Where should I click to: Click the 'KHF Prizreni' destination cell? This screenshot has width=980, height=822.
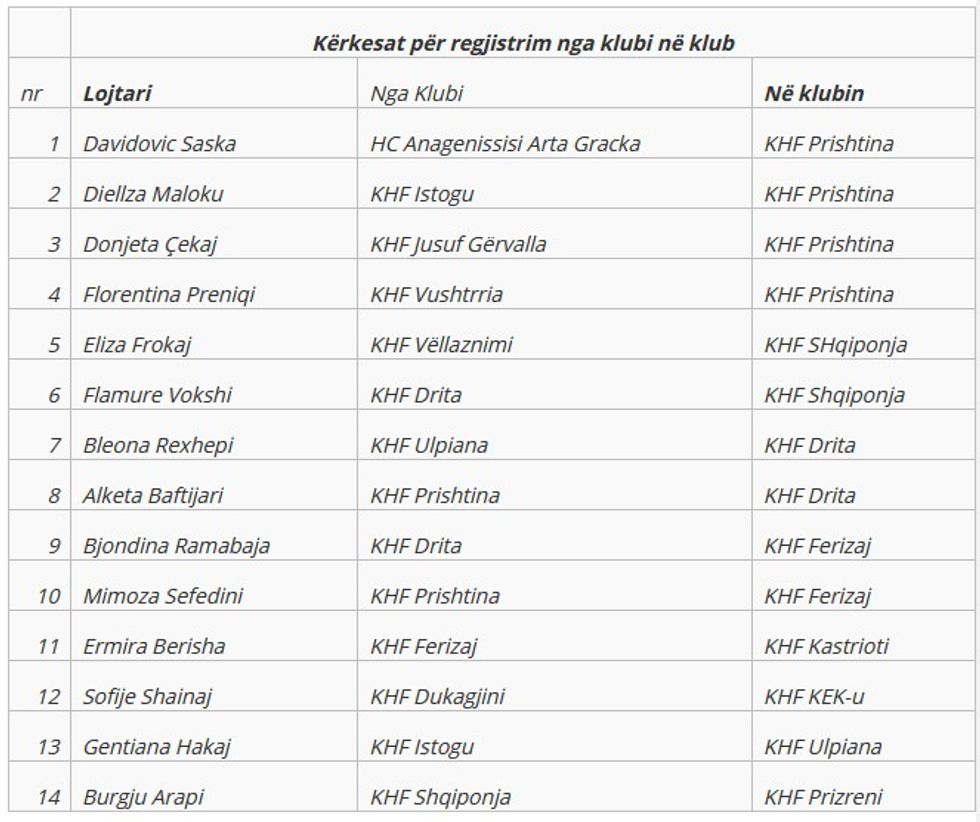coord(823,797)
